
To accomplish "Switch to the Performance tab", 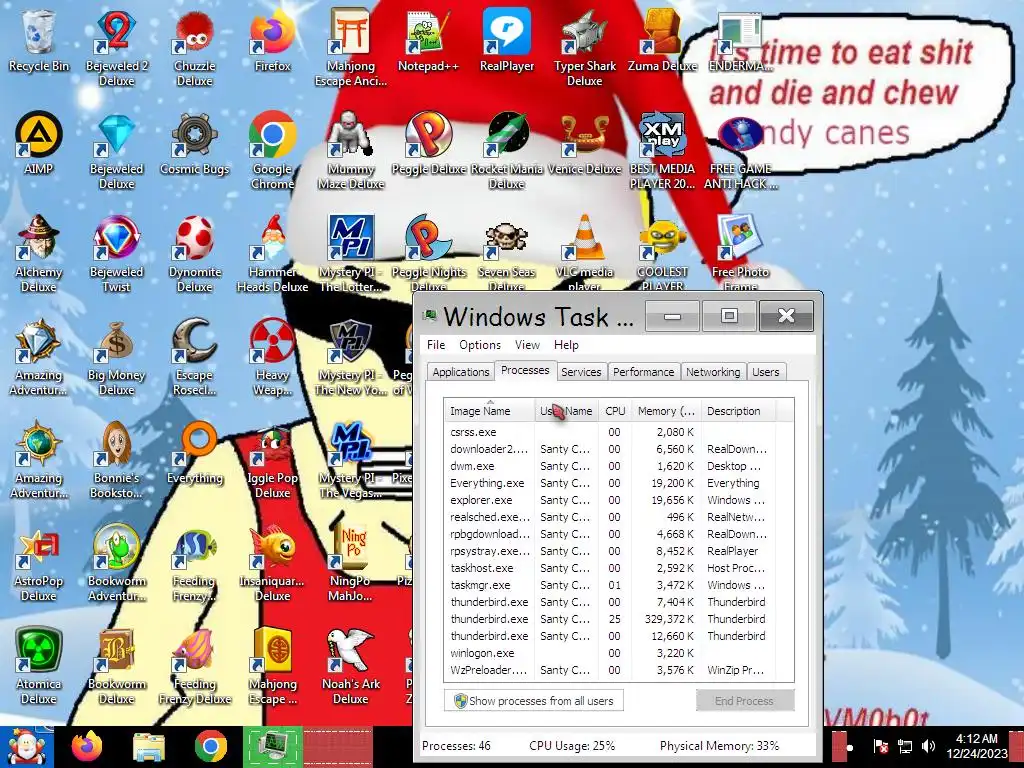I will tap(643, 372).
